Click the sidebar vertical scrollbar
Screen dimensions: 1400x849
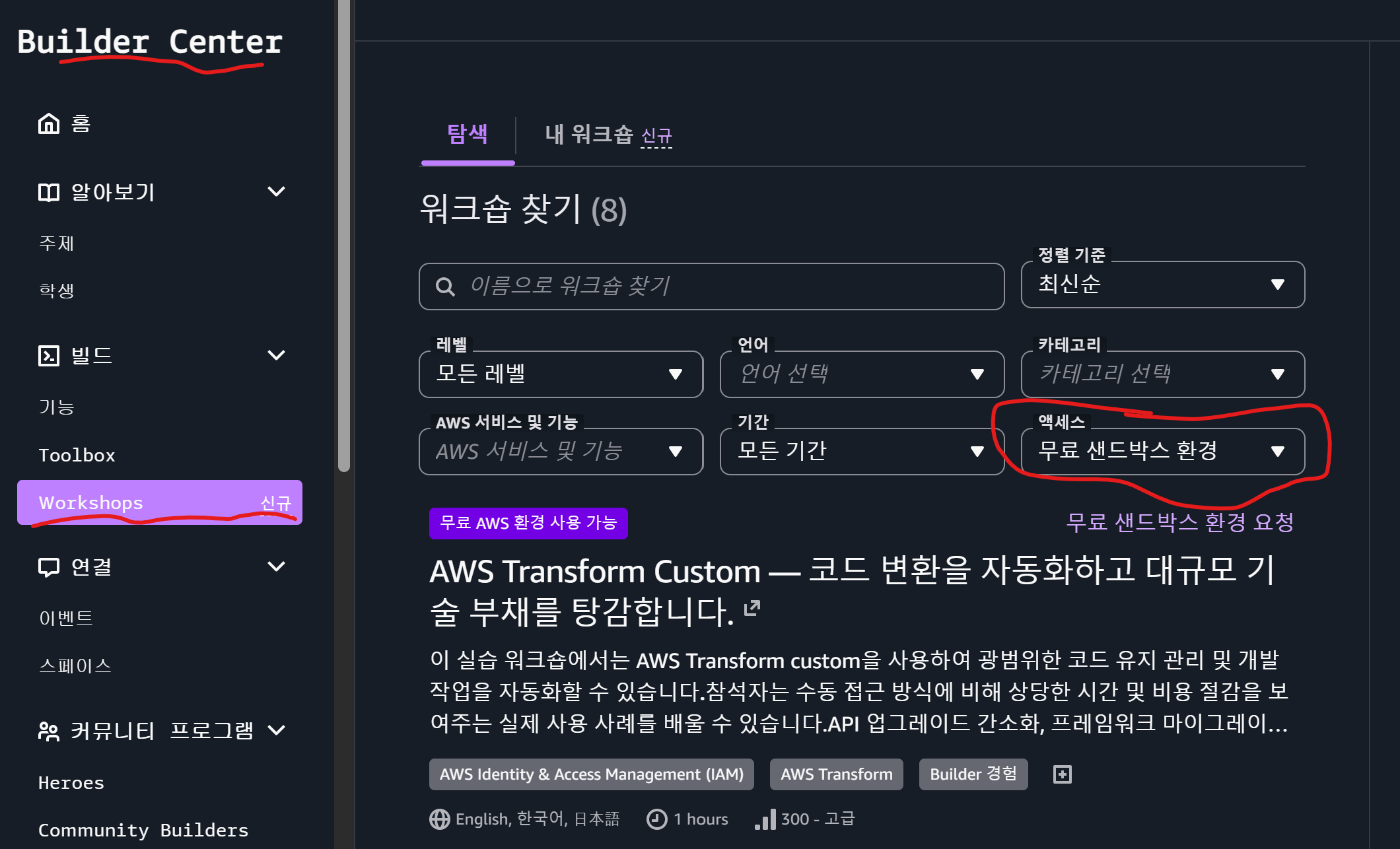(x=344, y=235)
